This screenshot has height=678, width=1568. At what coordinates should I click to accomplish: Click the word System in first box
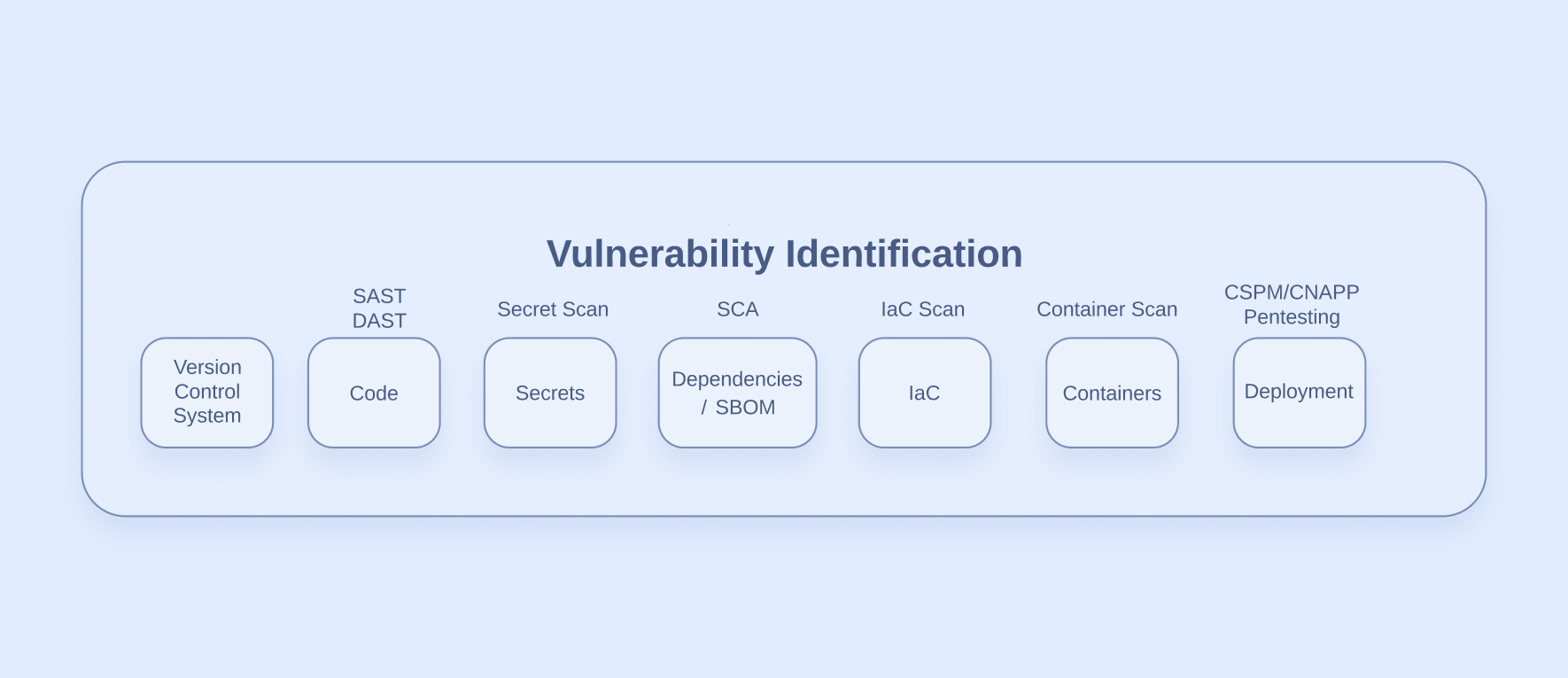[x=207, y=416]
